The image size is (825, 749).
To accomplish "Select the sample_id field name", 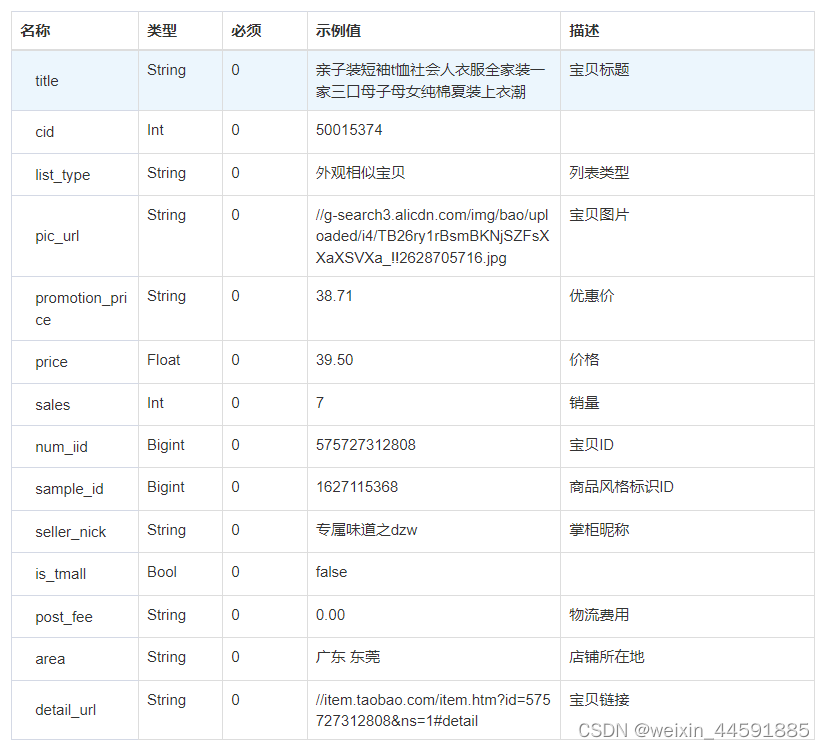I will click(69, 489).
